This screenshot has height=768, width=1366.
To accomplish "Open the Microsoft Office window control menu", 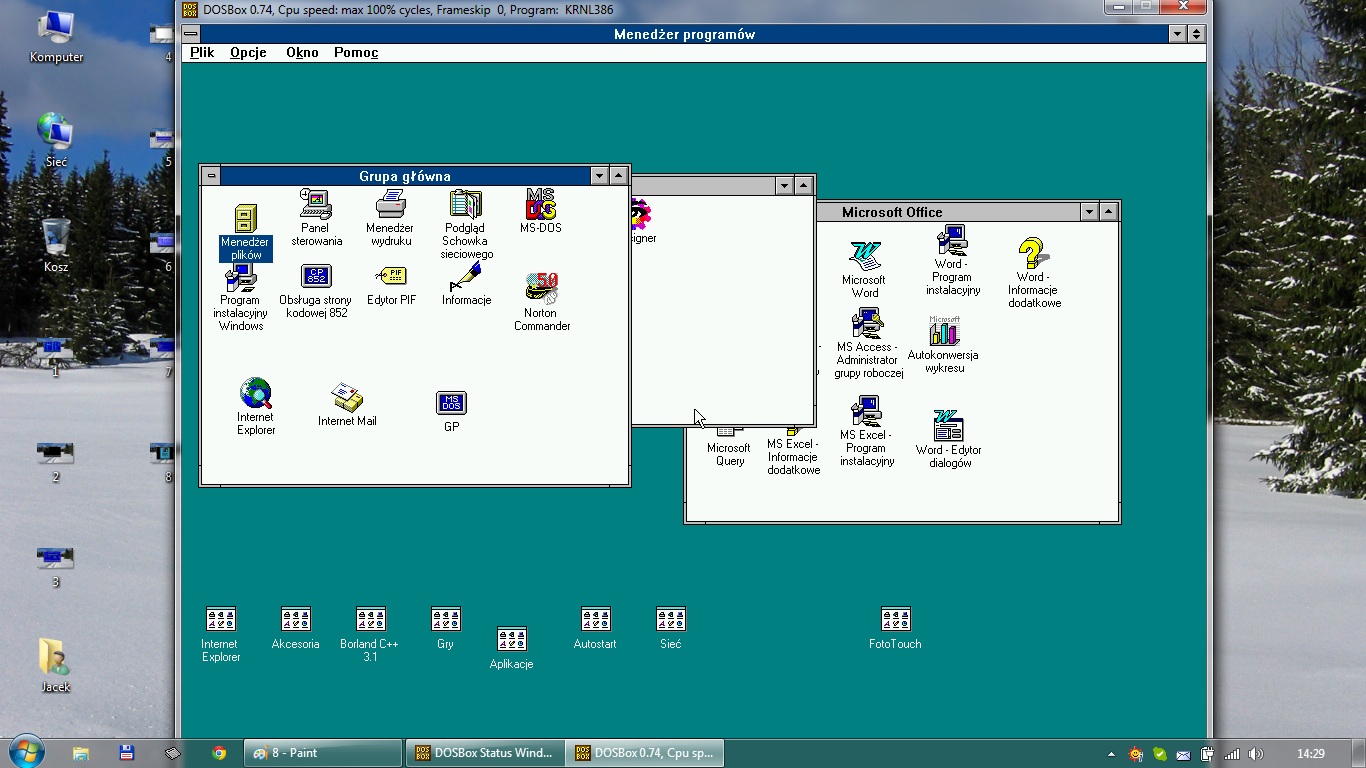I will pyautogui.click(x=696, y=211).
